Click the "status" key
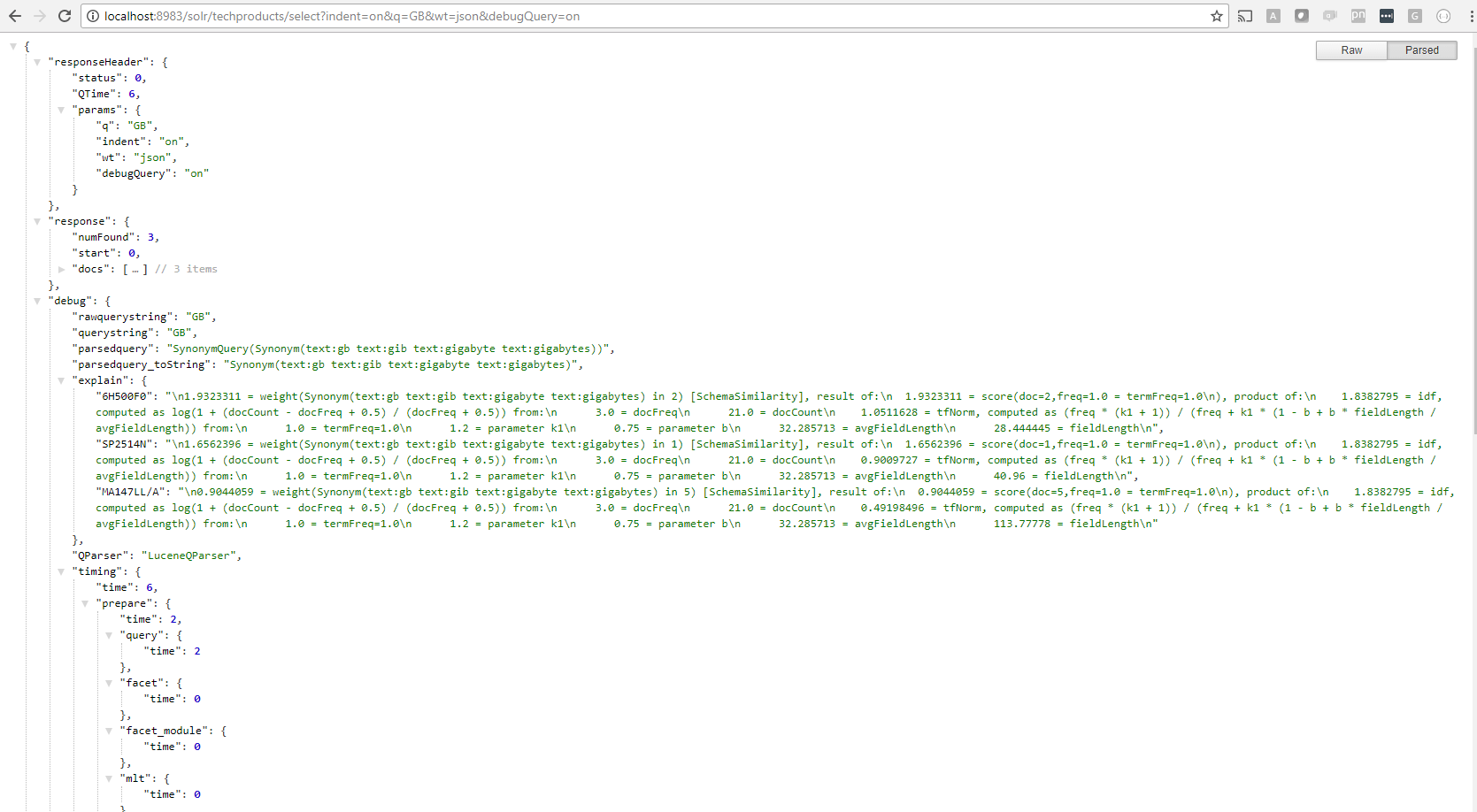 click(x=96, y=78)
